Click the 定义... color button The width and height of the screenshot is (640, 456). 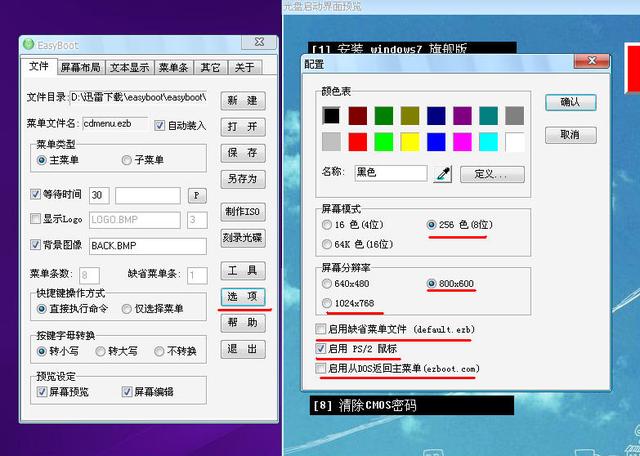492,174
